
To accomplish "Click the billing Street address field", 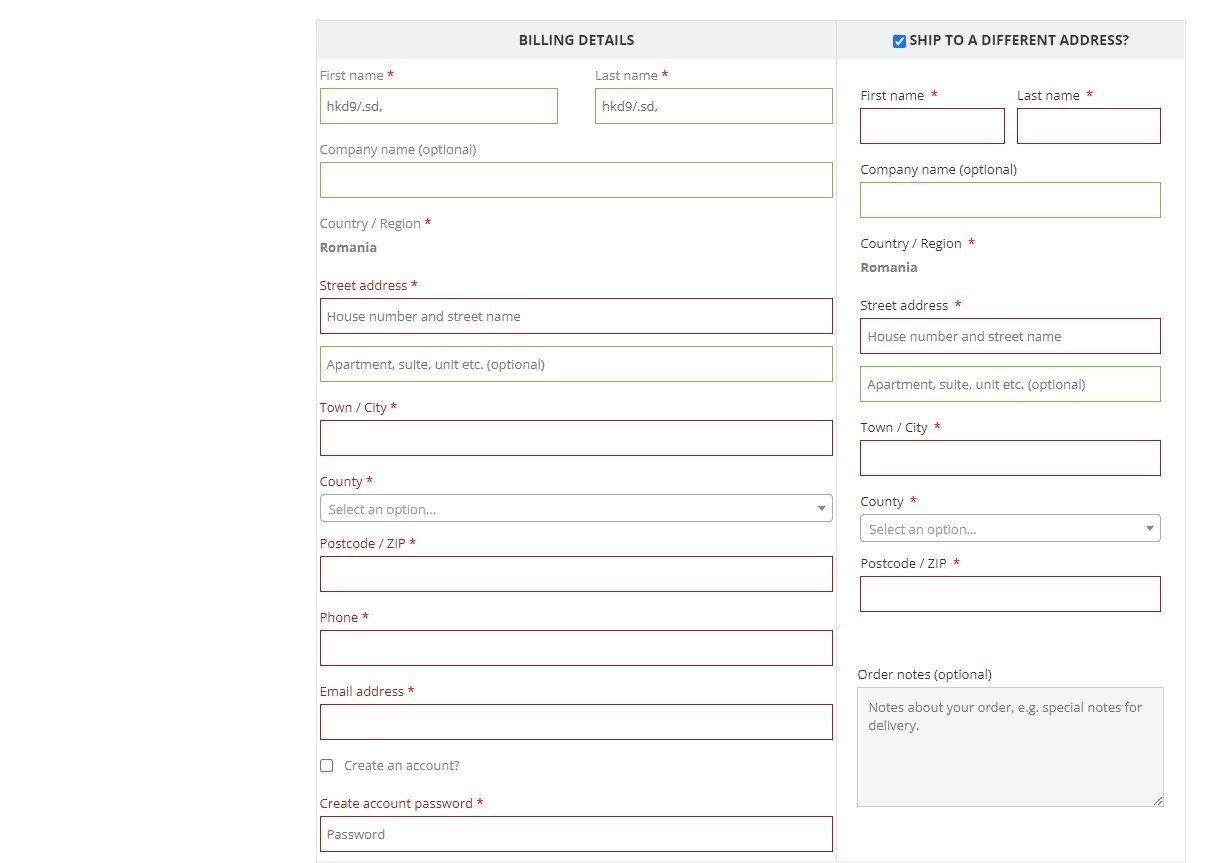I will click(576, 316).
